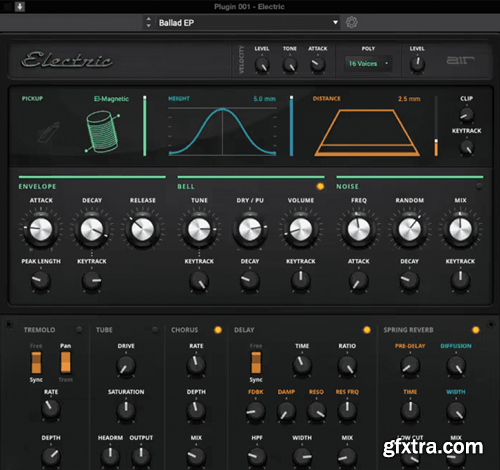
Task: Click the Tube Saturation knob
Action: coord(126,411)
